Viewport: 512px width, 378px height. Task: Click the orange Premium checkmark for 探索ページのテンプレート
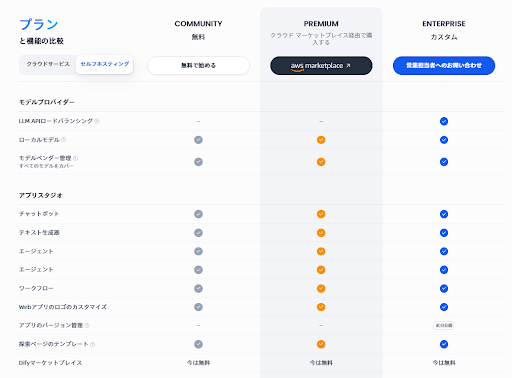pos(321,344)
